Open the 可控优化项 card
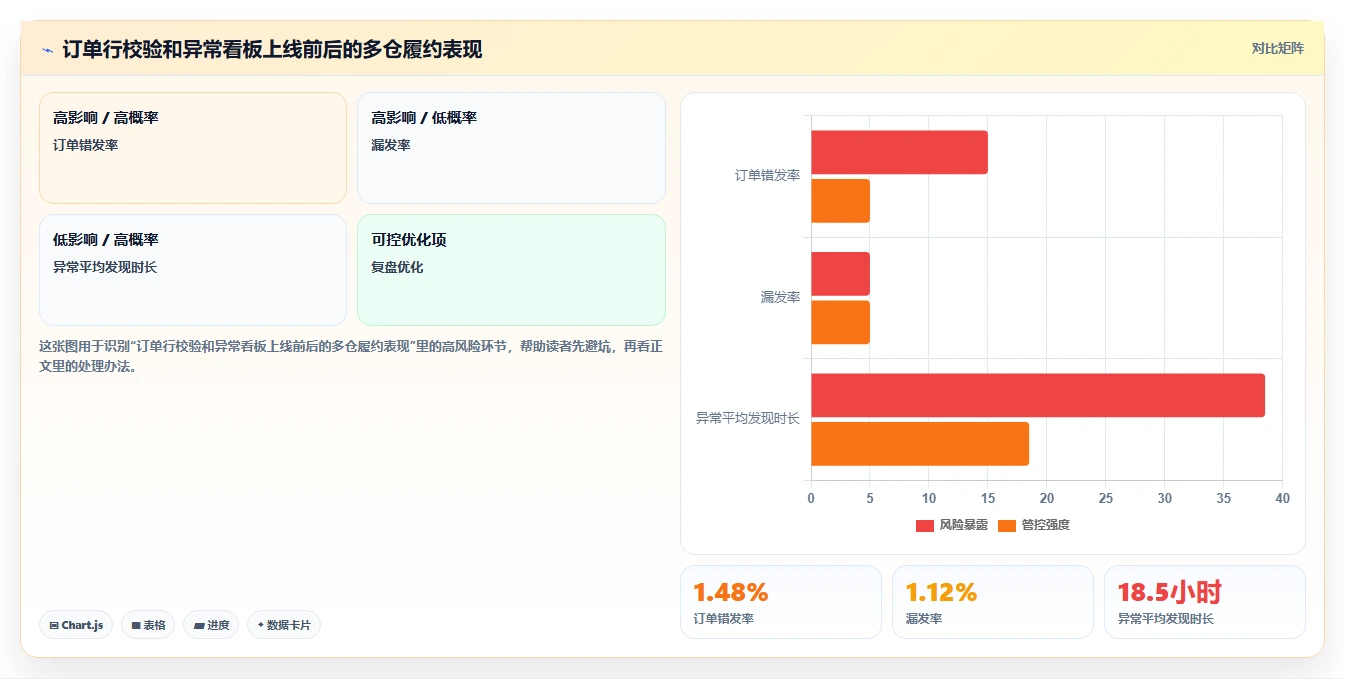 pos(511,270)
